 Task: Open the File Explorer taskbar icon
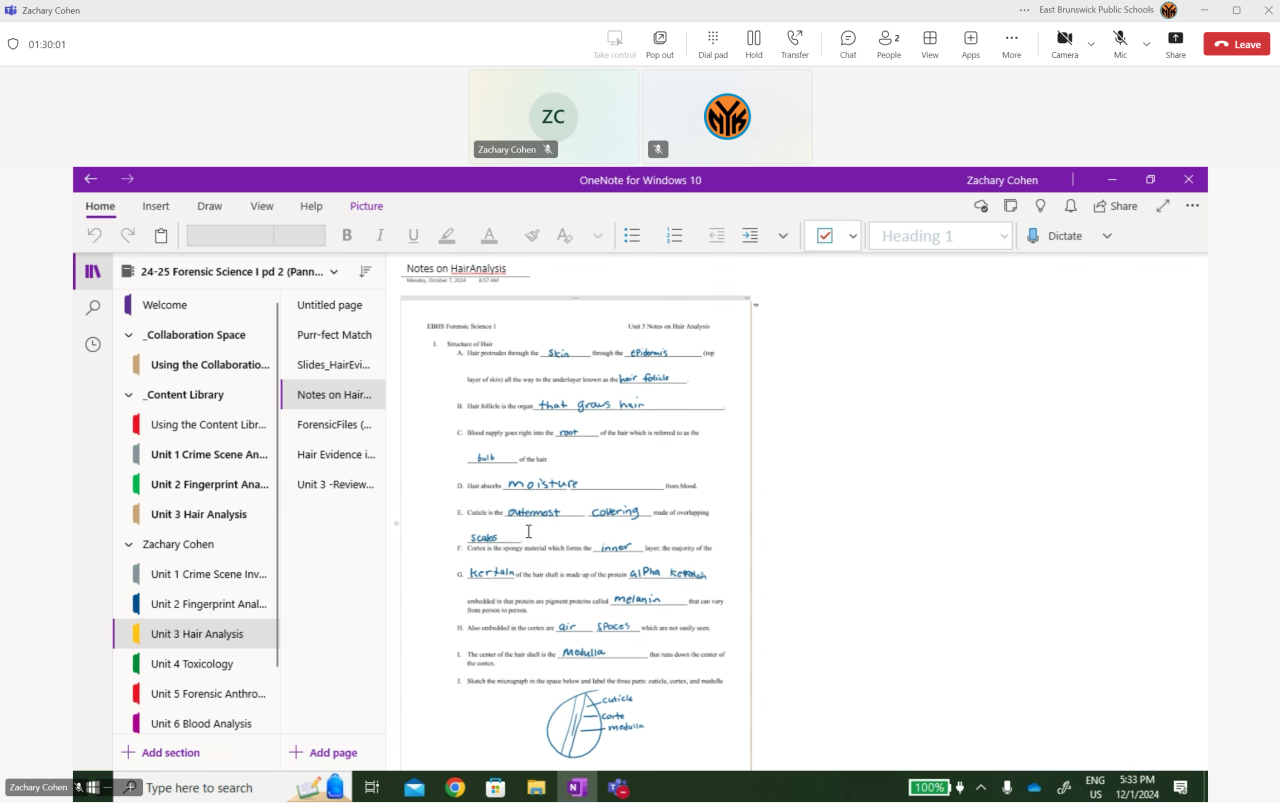[536, 788]
